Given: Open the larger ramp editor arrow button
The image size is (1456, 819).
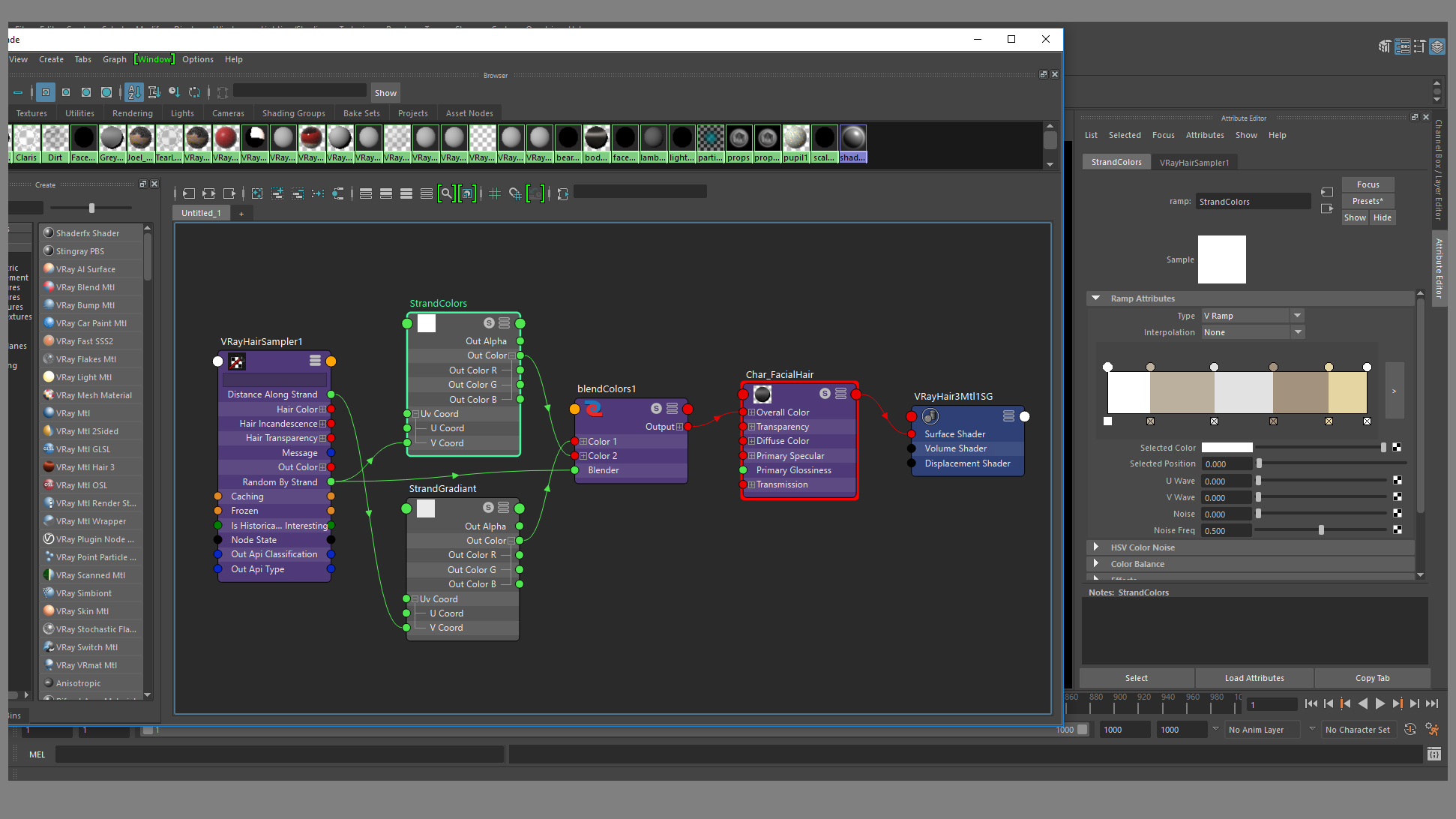Looking at the screenshot, I should tap(1394, 391).
